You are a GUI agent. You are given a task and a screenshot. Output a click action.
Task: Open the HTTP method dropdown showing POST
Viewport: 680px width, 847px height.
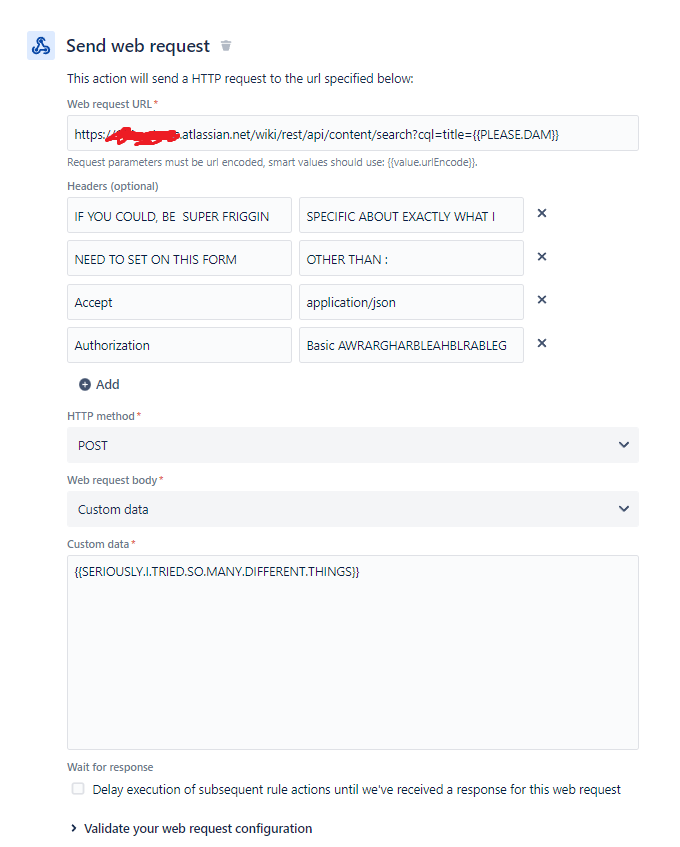point(352,445)
